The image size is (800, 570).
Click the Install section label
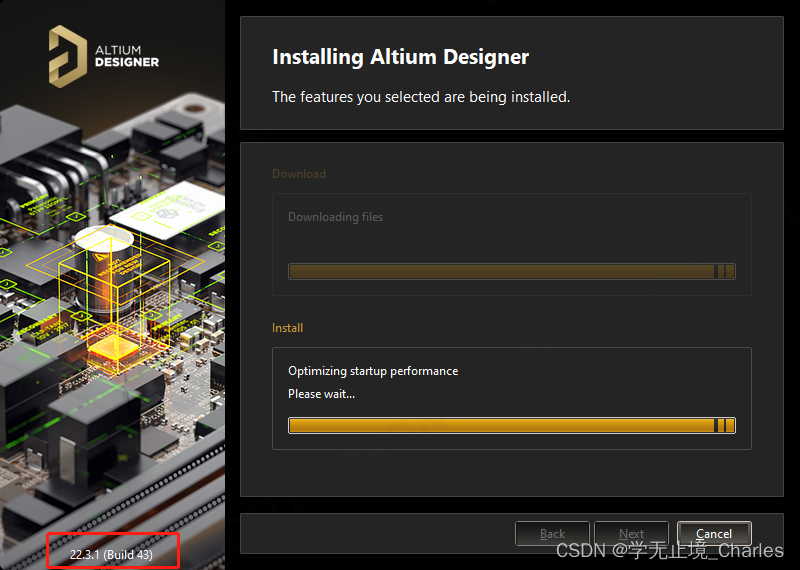[287, 328]
